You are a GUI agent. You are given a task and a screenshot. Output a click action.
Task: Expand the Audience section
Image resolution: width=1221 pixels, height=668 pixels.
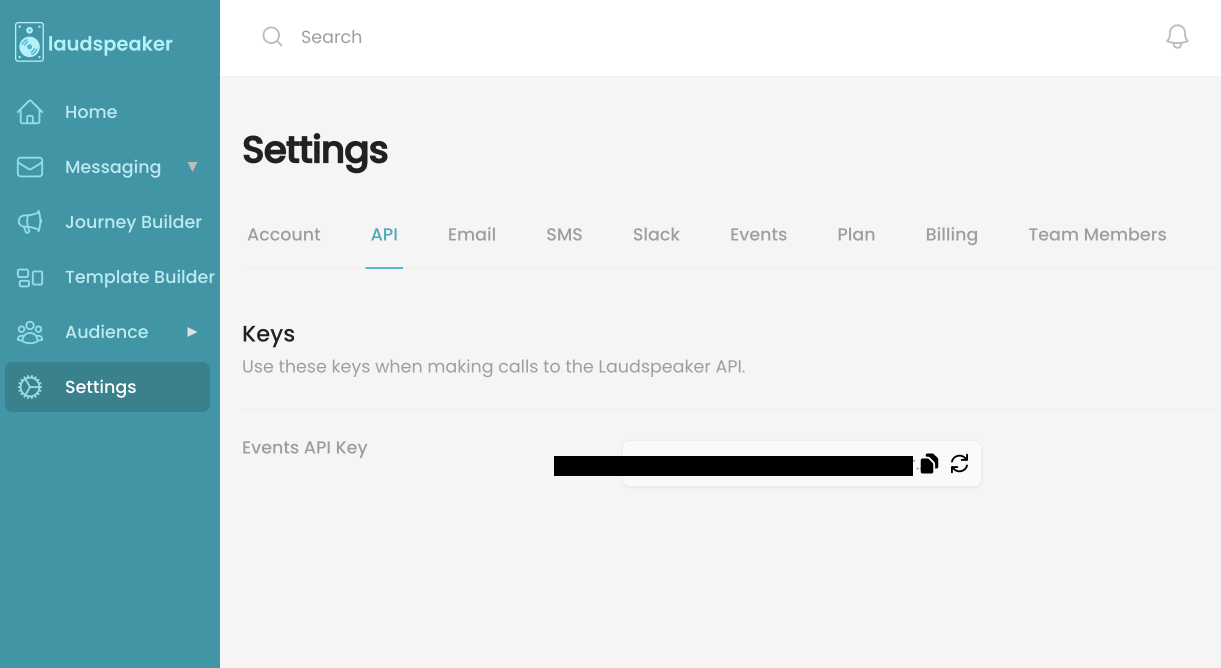pyautogui.click(x=106, y=332)
